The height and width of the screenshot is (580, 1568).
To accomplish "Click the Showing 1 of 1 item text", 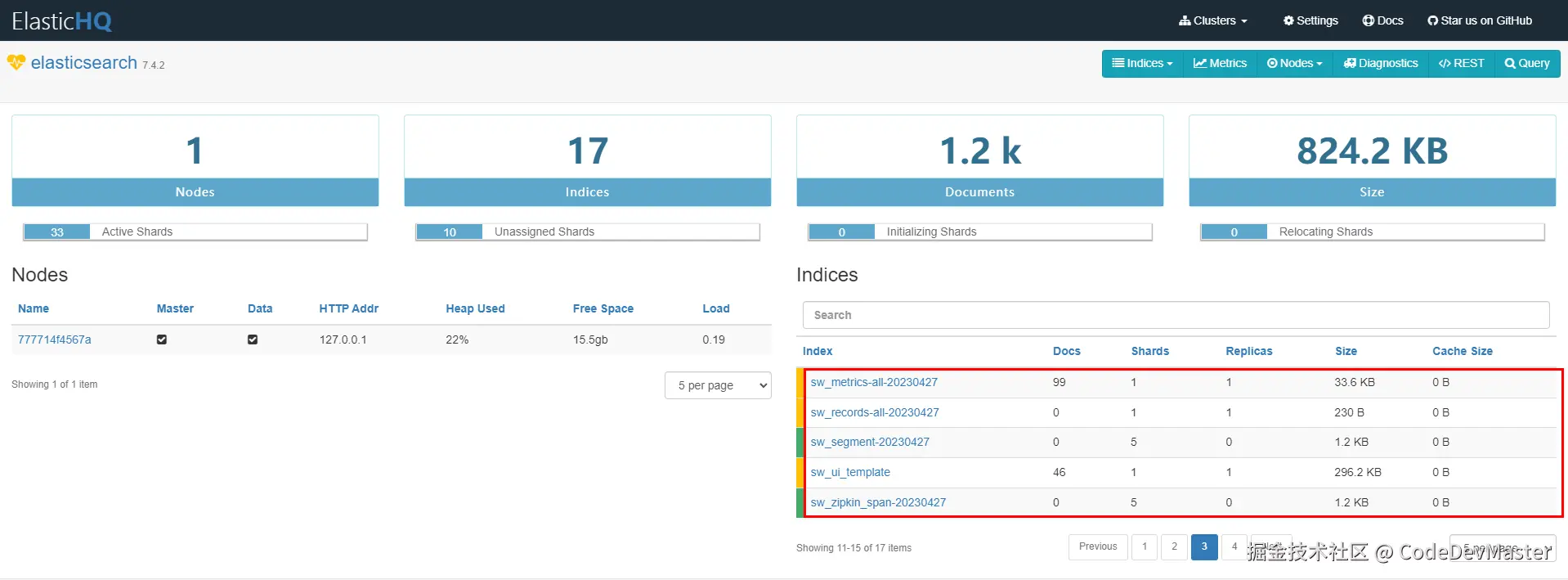I will point(54,384).
